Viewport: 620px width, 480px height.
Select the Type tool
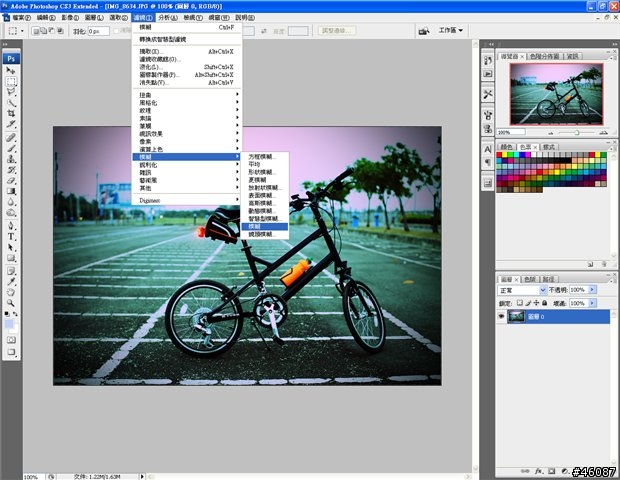point(11,236)
